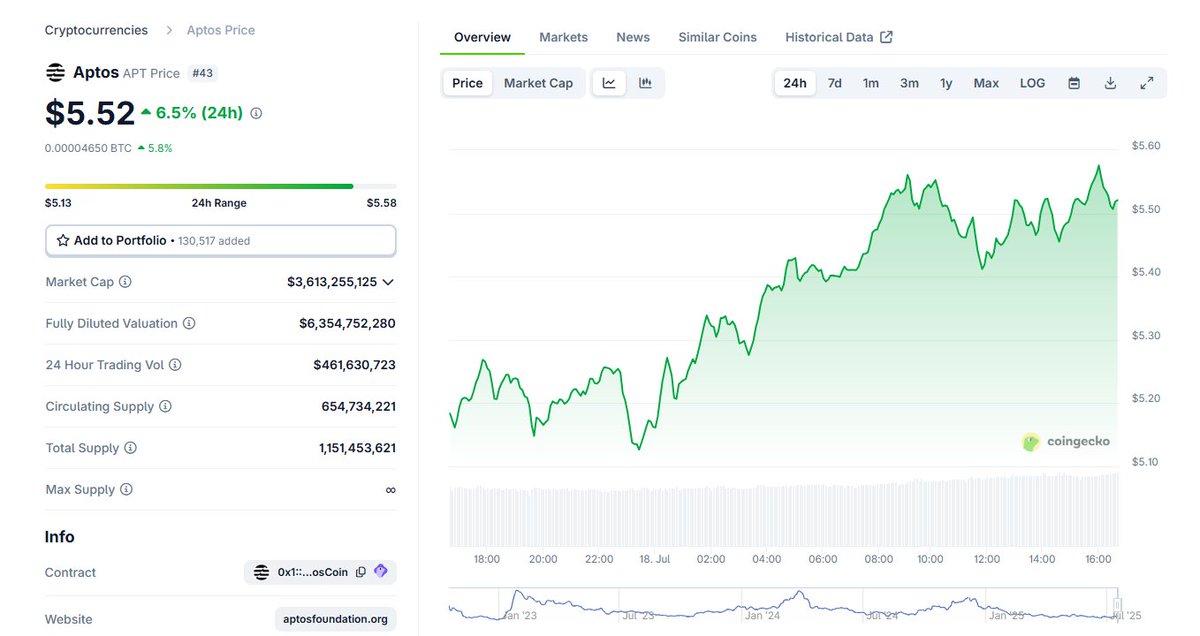Click info icon next to 24h change
The height and width of the screenshot is (636, 1200).
[256, 113]
